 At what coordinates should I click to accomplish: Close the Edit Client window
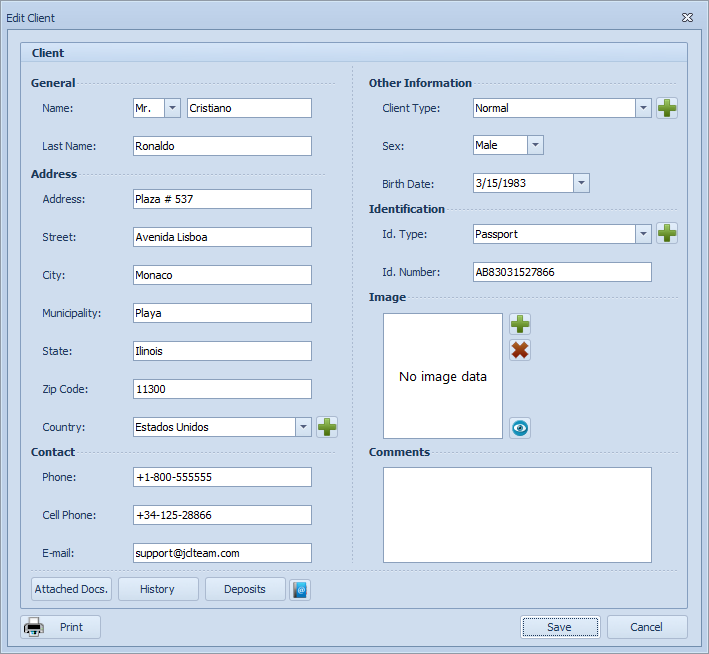click(x=688, y=18)
